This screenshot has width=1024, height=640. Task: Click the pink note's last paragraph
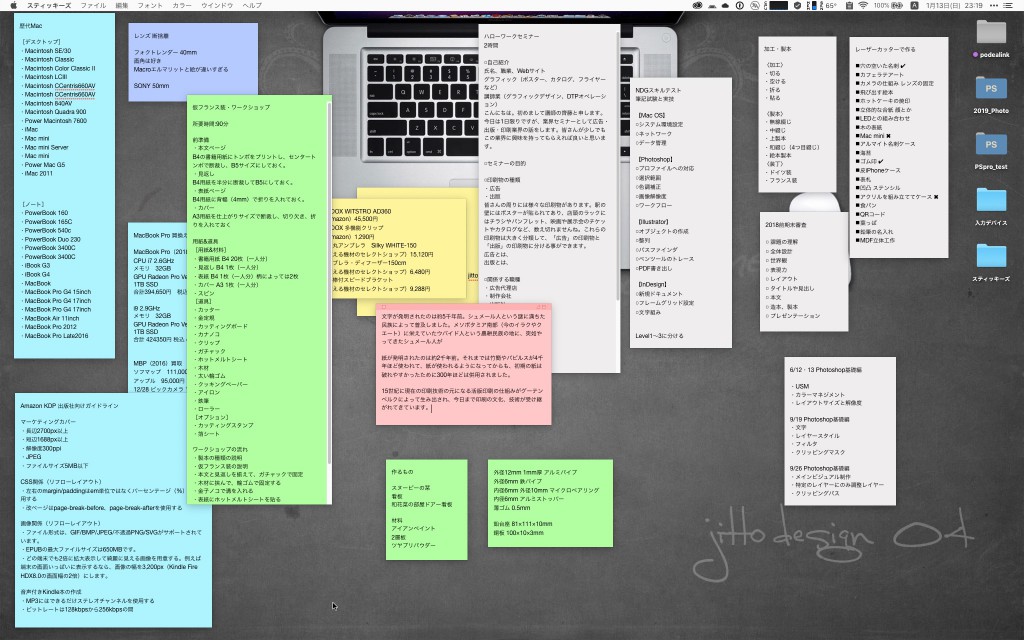pyautogui.click(x=462, y=399)
